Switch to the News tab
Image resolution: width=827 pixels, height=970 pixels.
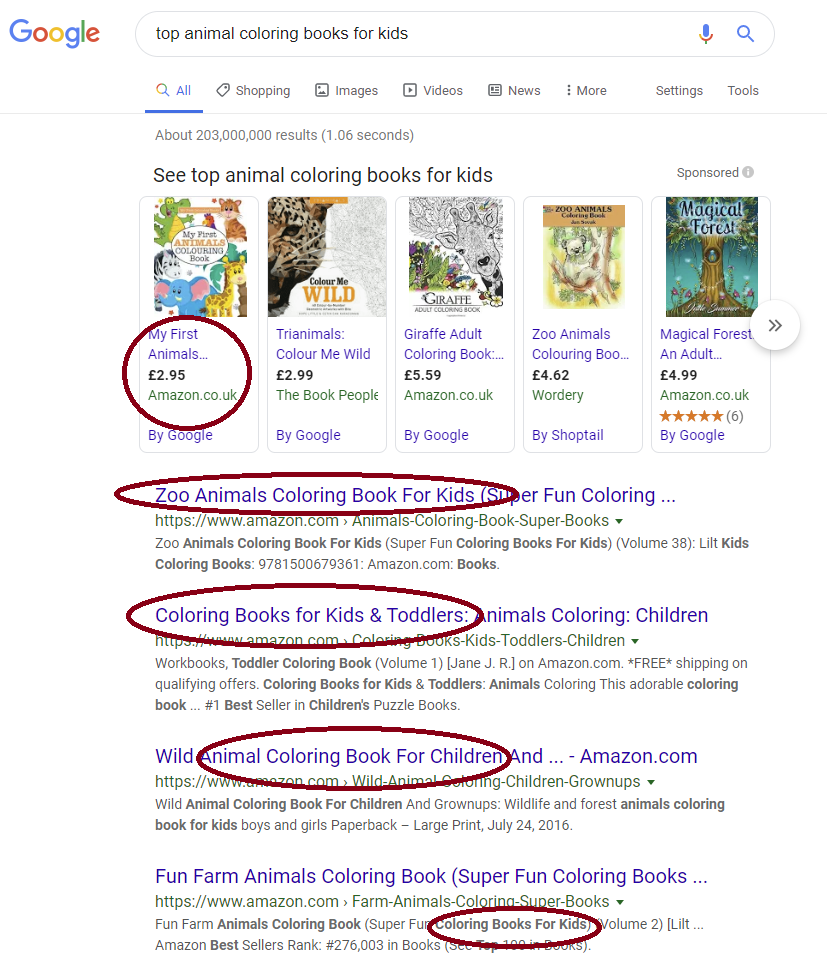514,91
